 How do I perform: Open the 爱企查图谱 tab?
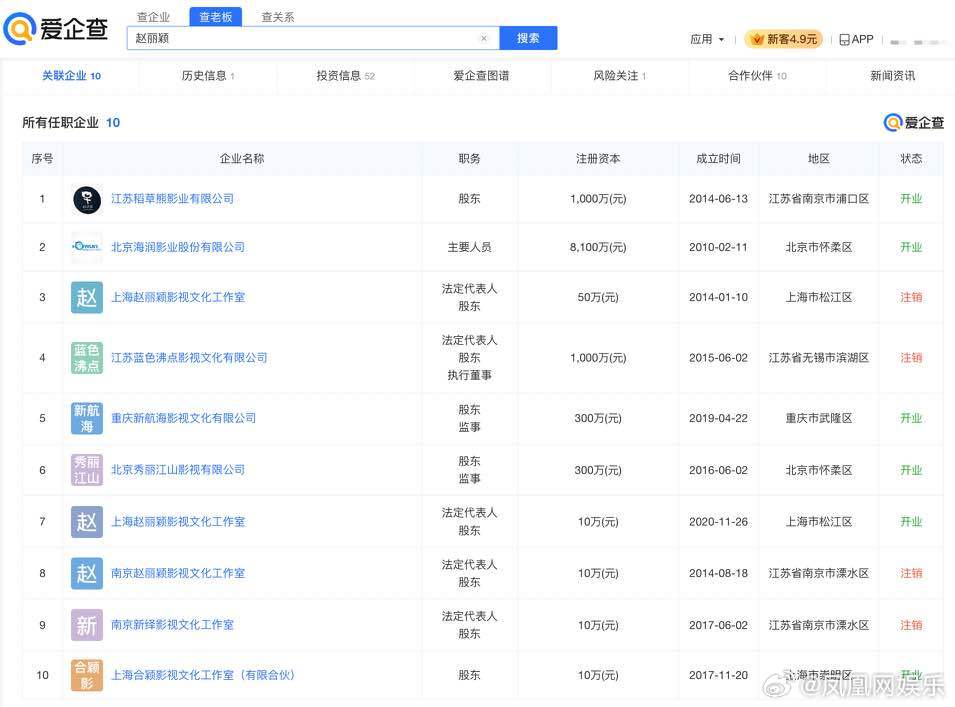click(481, 76)
